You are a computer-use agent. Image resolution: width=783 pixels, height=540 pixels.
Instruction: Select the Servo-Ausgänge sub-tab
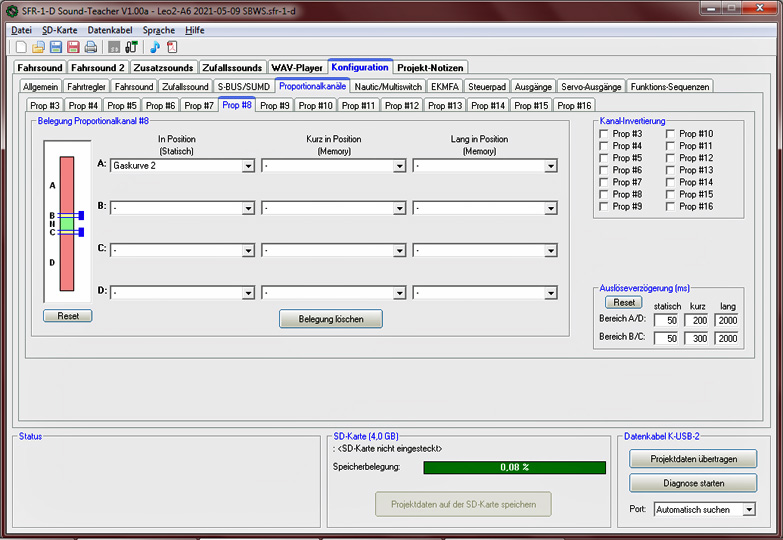pos(591,86)
